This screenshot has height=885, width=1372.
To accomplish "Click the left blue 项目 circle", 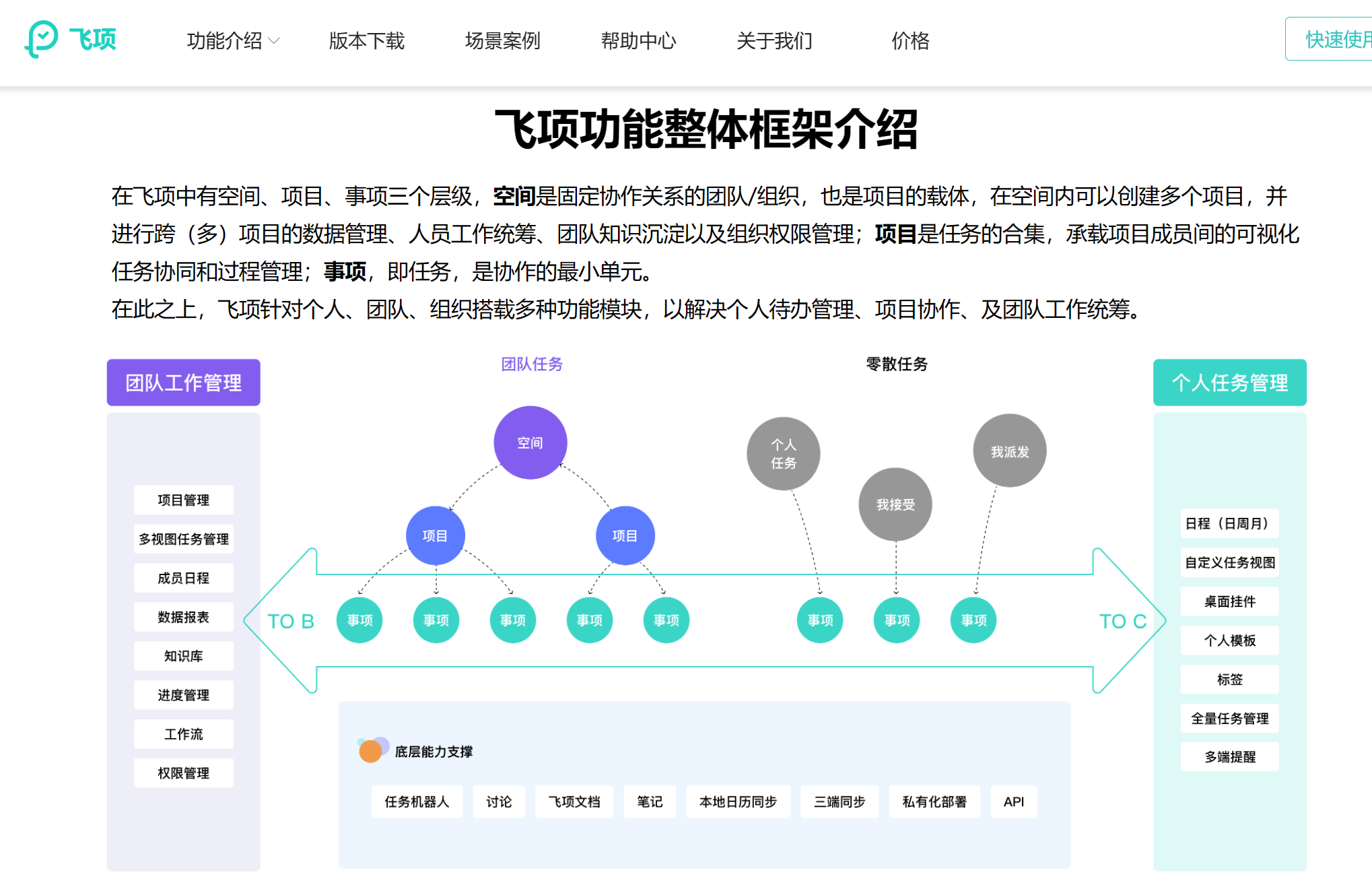I will [435, 535].
